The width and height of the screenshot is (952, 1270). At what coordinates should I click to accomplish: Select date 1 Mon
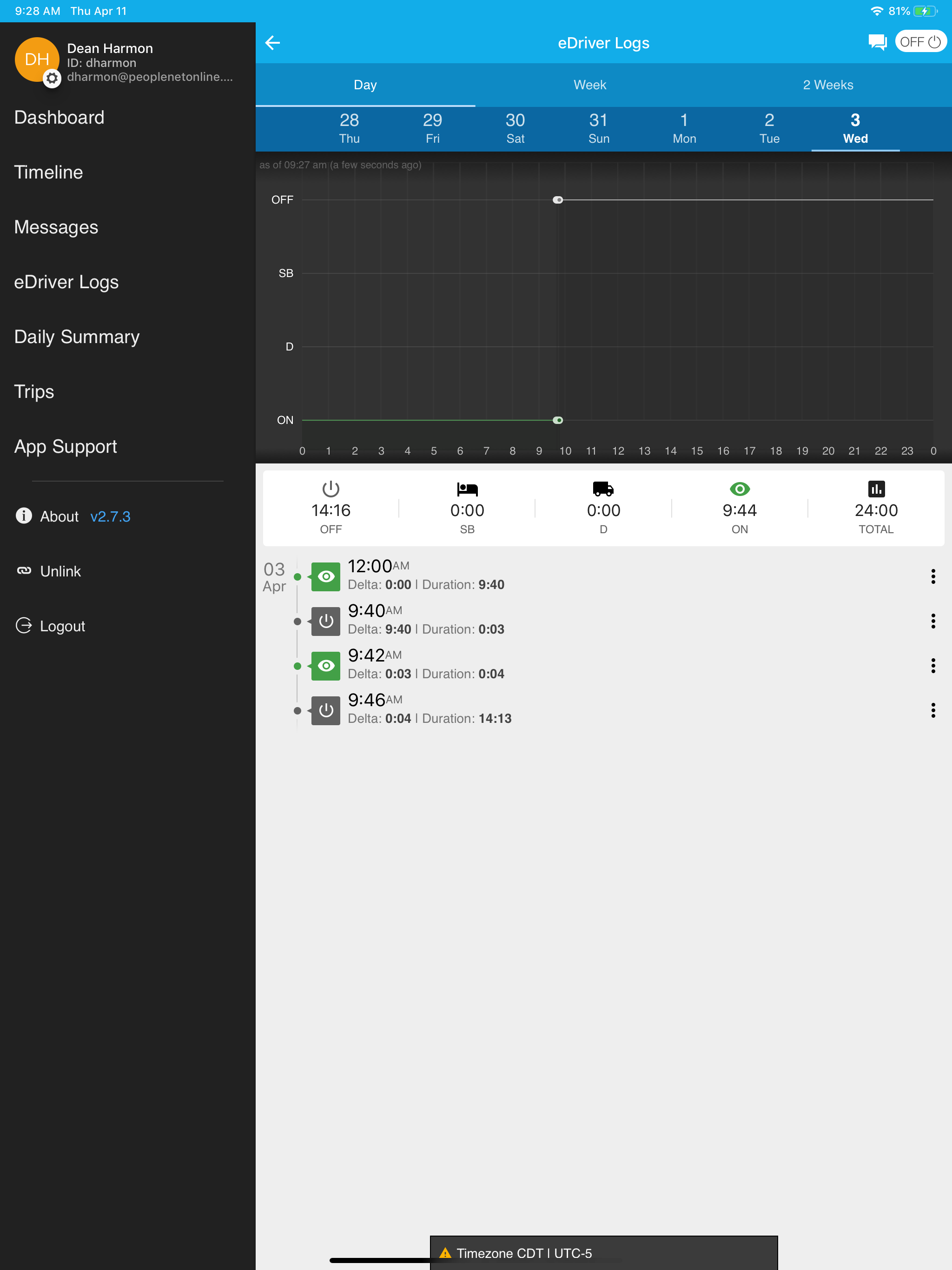click(684, 129)
